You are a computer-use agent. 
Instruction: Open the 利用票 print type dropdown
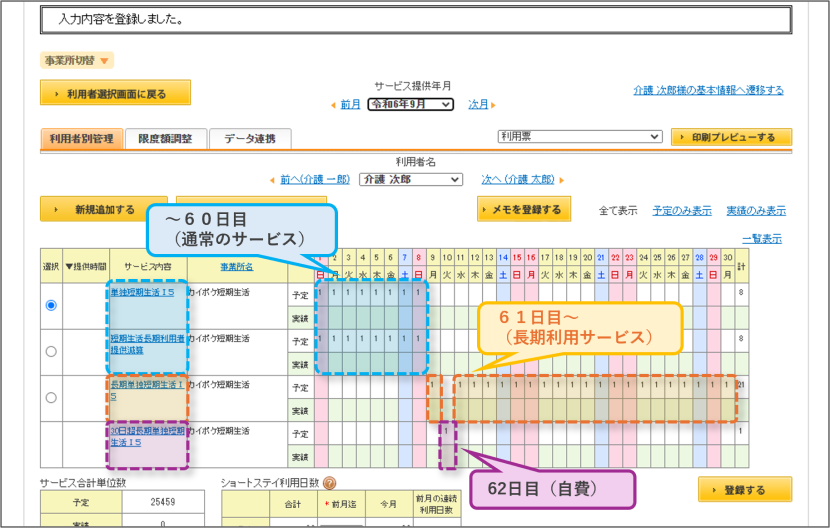pyautogui.click(x=580, y=137)
